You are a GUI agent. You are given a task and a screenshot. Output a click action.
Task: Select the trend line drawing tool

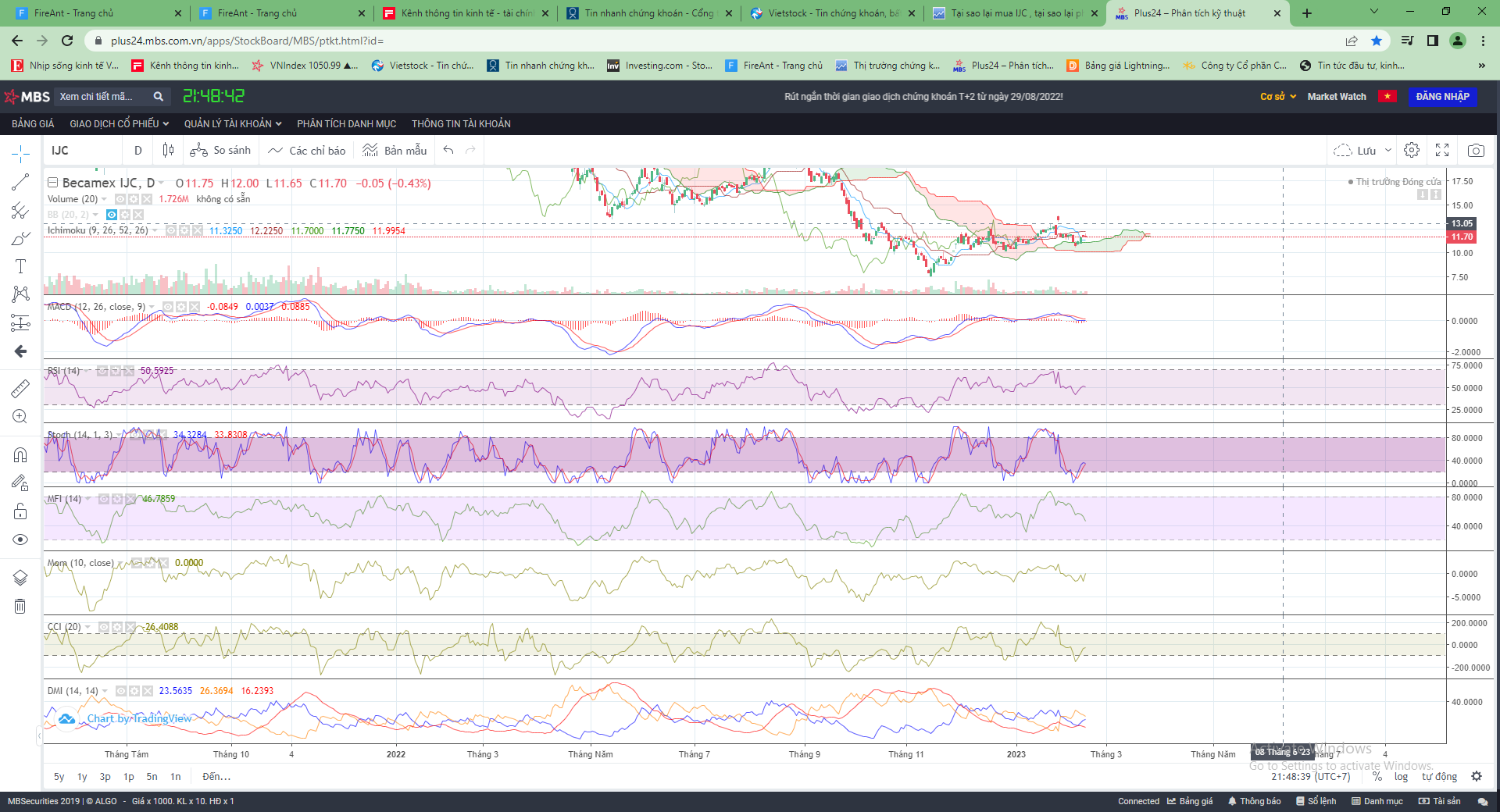[20, 182]
